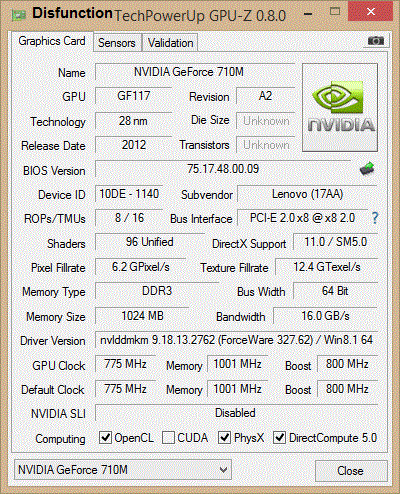
Task: Select NVIDIA GeForce 710M combo box
Action: pyautogui.click(x=123, y=470)
